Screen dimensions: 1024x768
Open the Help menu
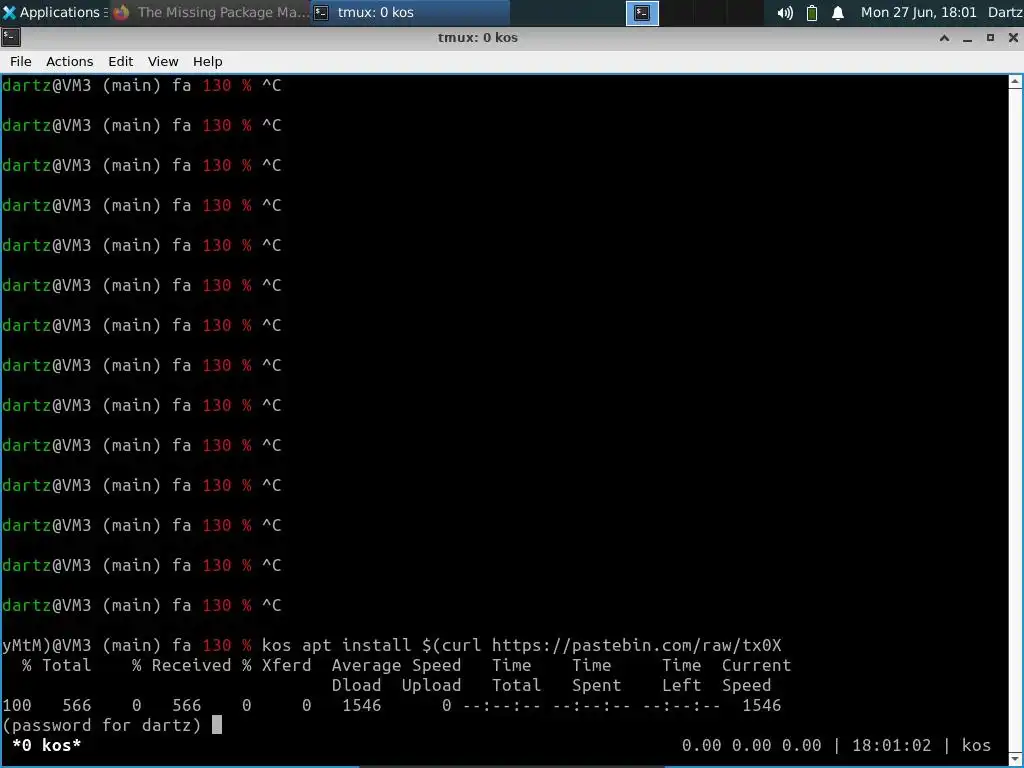(208, 61)
